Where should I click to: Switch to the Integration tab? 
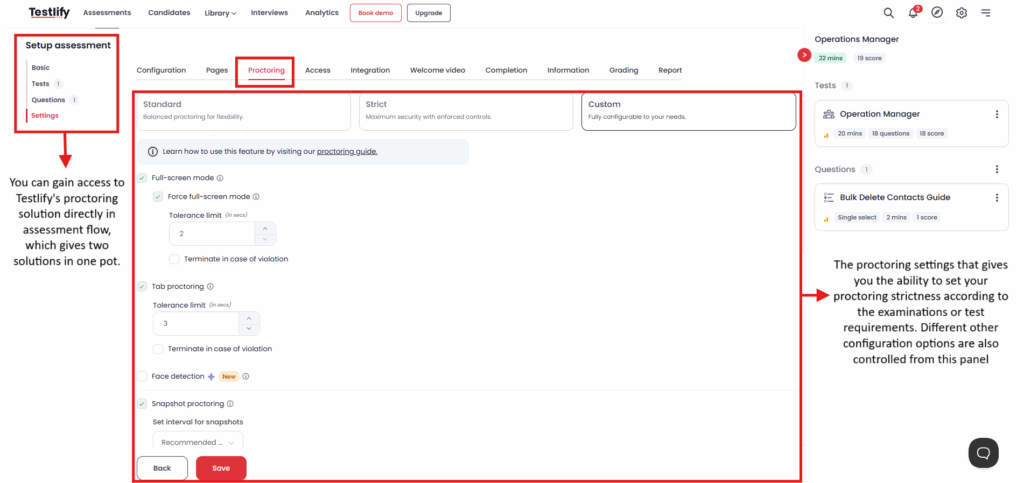click(370, 70)
